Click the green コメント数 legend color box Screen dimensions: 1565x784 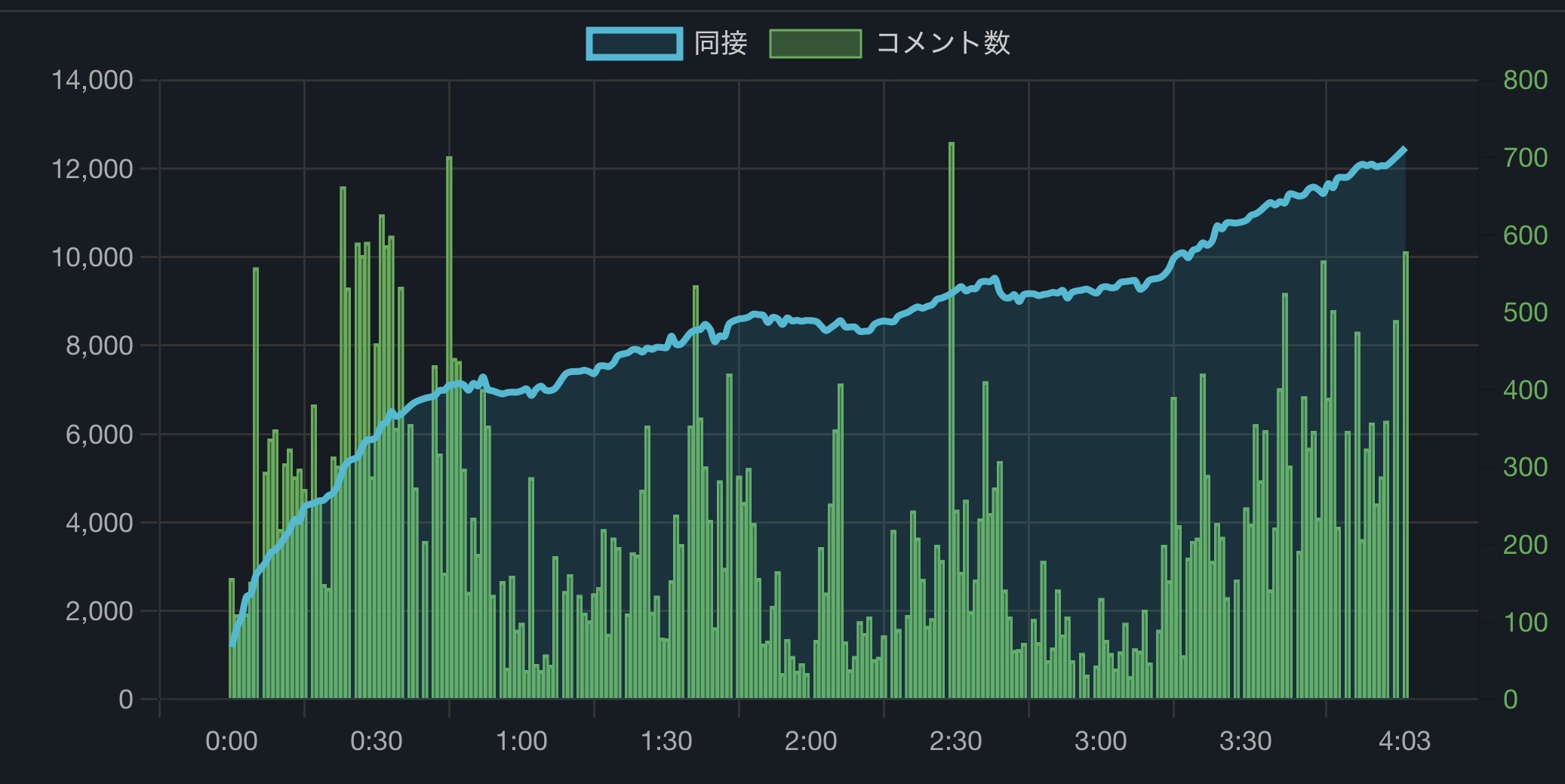tap(816, 44)
